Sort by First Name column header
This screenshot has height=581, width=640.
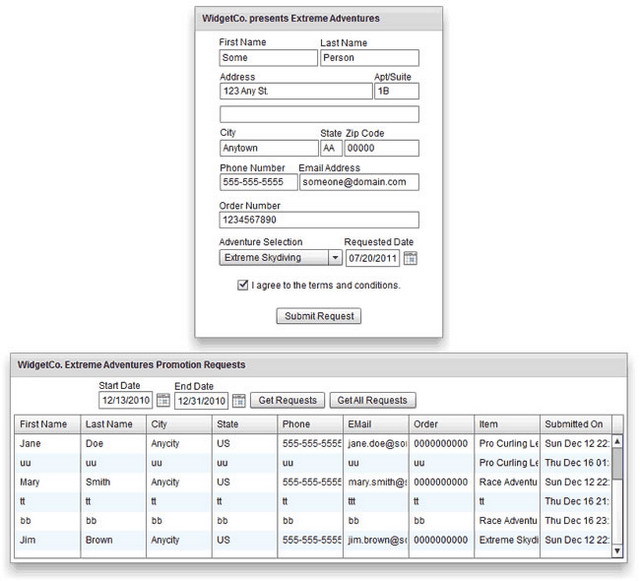coord(48,424)
